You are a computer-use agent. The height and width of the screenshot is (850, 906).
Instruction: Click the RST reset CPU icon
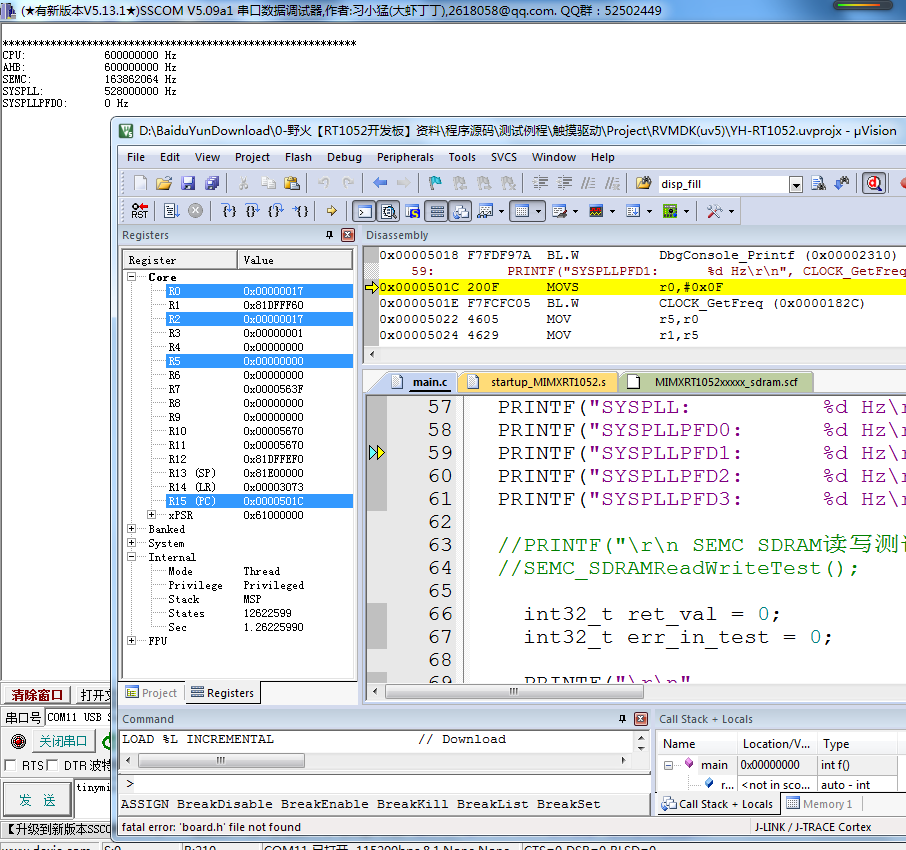[139, 211]
